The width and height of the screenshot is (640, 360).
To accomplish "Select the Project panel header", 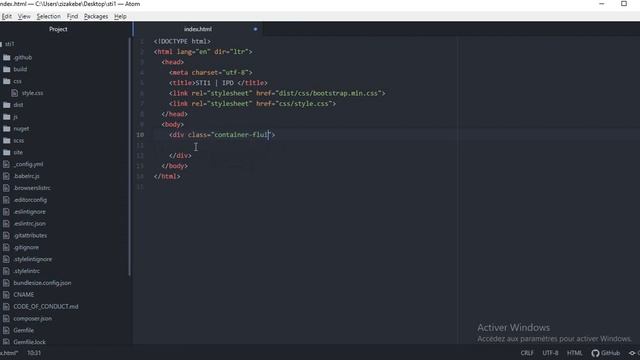I will click(58, 29).
